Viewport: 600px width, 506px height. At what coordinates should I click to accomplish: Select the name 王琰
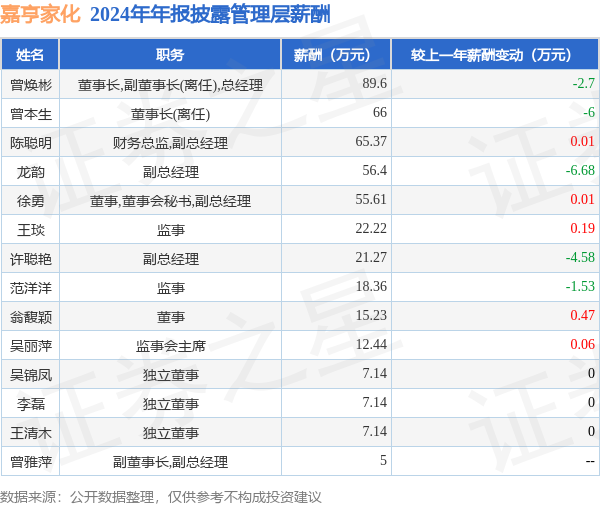tap(31, 230)
